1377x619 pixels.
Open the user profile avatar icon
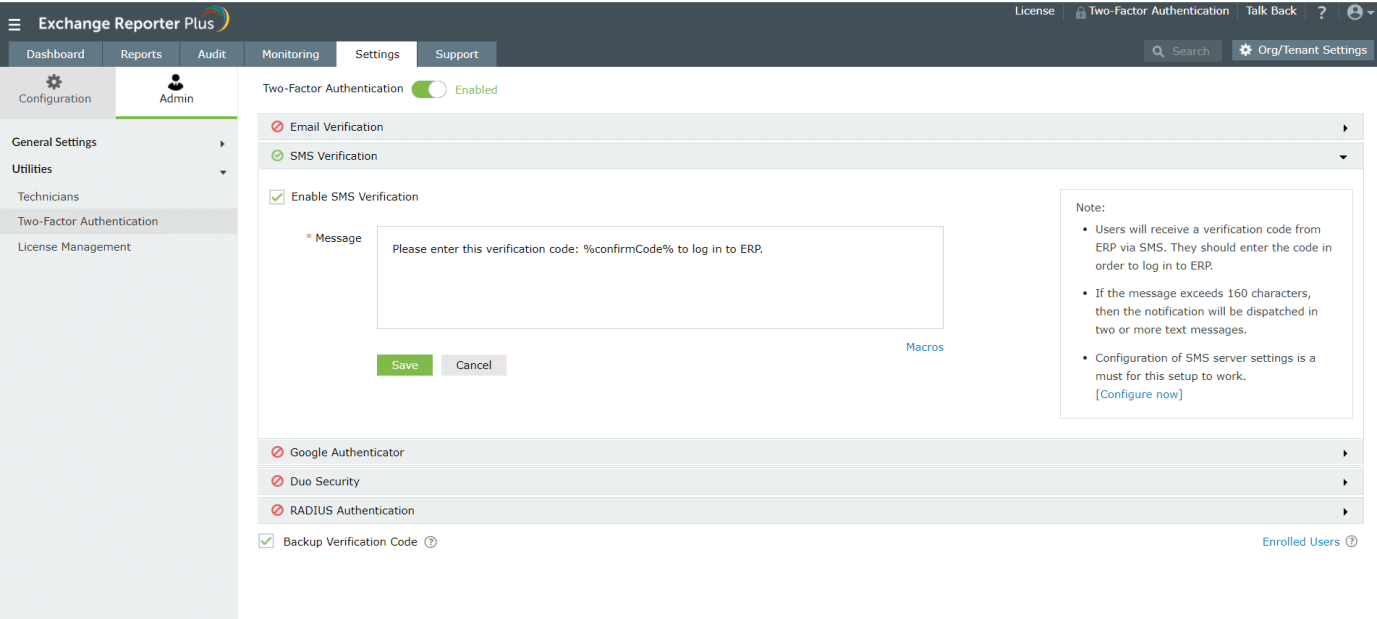(x=1355, y=12)
